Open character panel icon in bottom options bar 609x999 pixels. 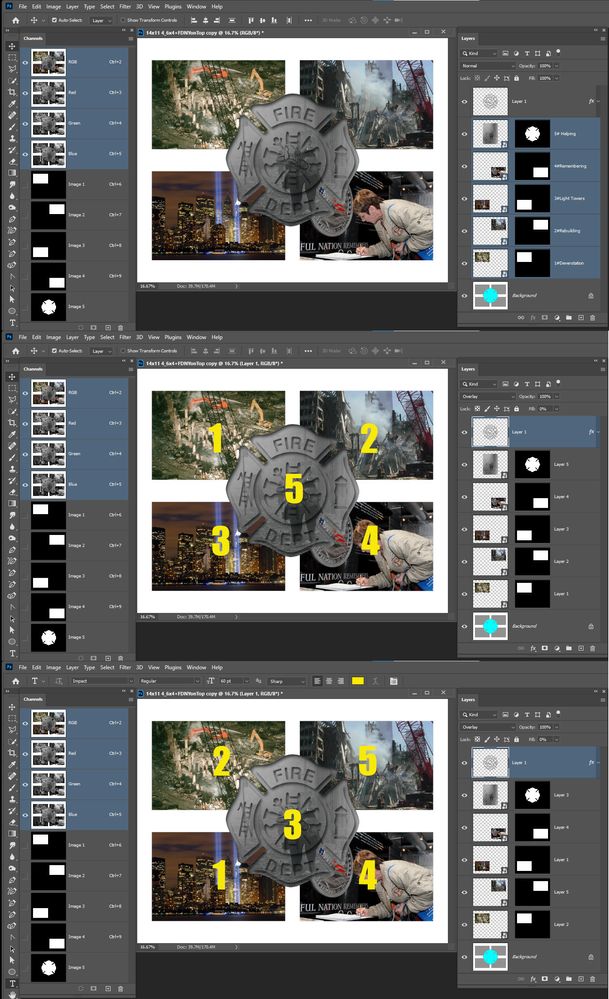pos(394,681)
